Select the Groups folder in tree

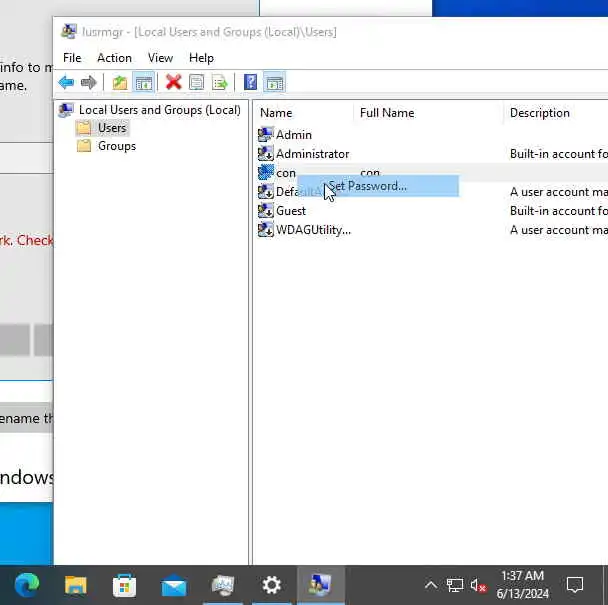[x=117, y=146]
